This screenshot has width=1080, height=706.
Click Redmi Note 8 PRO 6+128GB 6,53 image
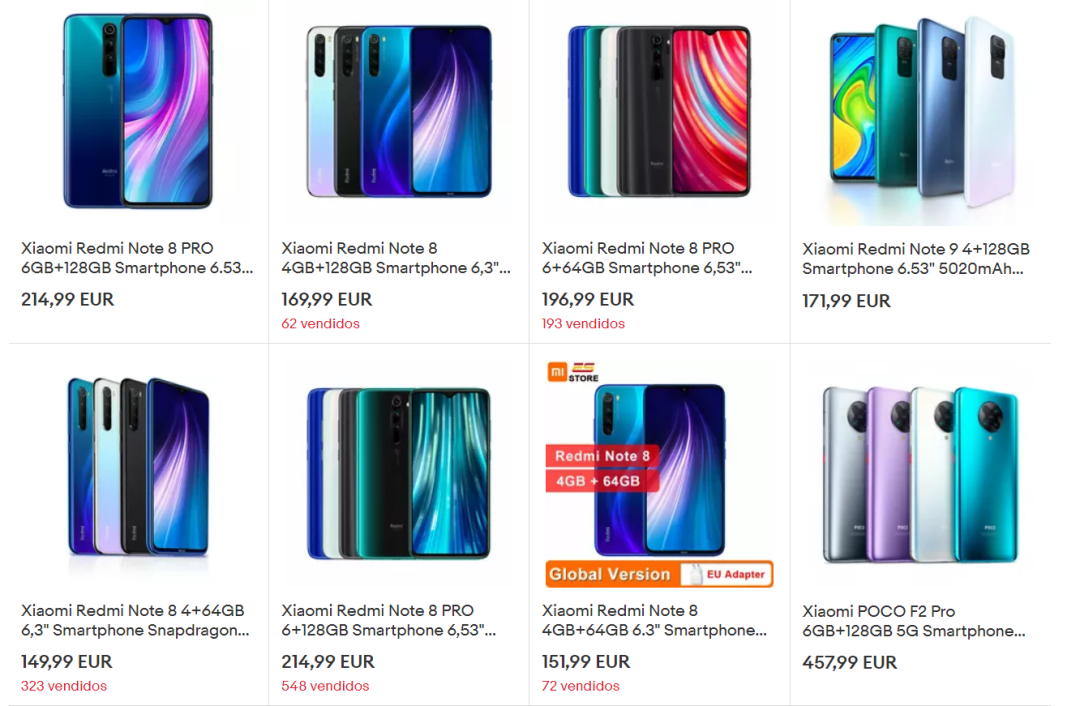pyautogui.click(x=398, y=472)
